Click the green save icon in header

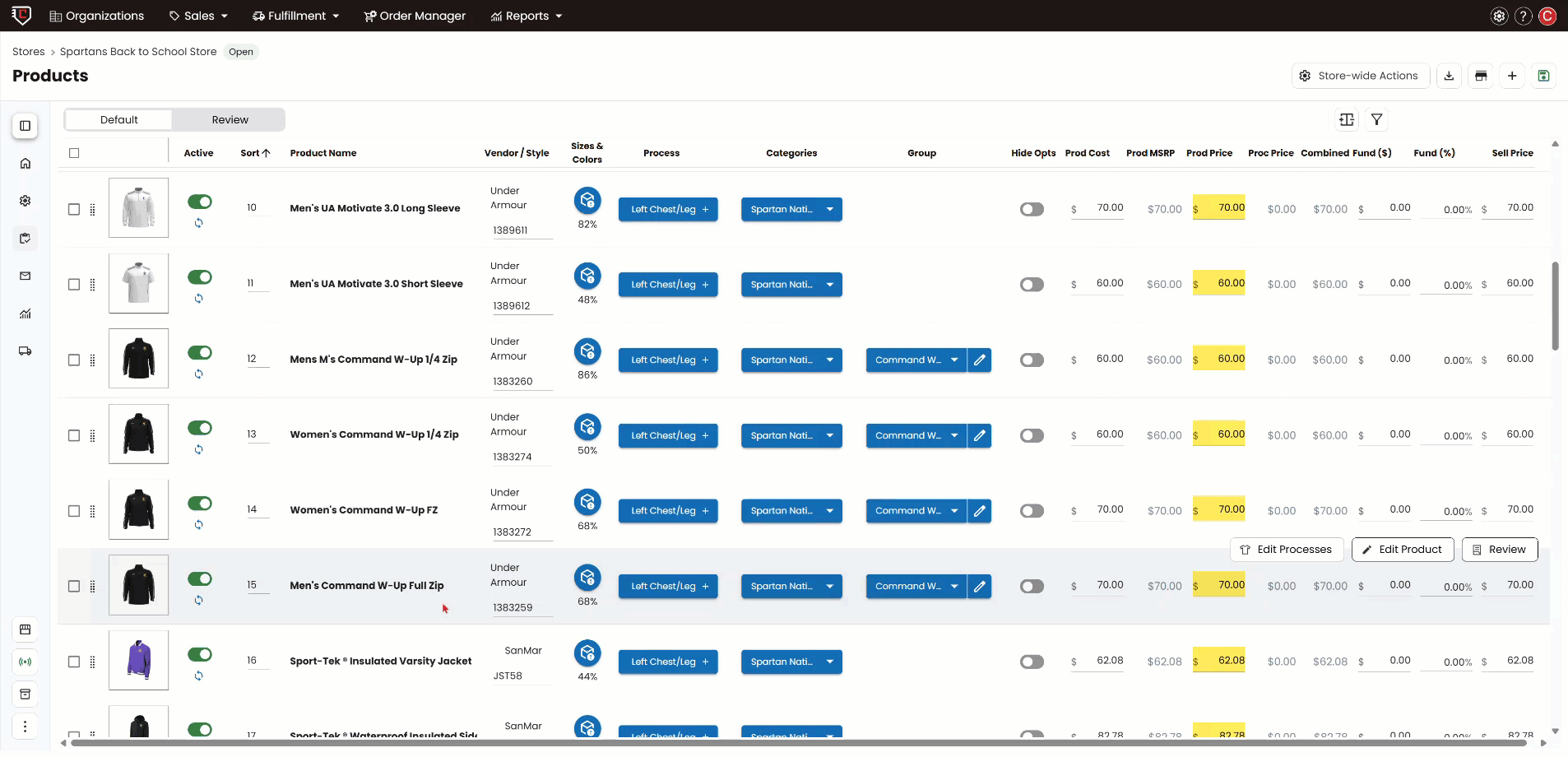1543,76
